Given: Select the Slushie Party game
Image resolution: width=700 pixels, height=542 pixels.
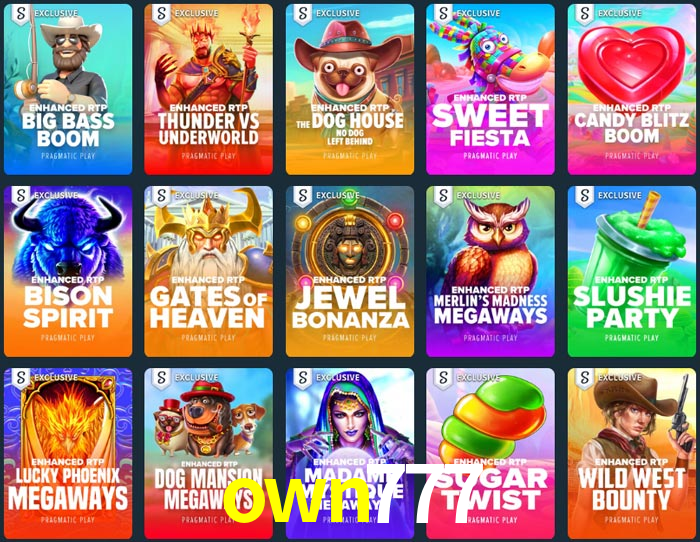Looking at the screenshot, I should pyautogui.click(x=632, y=271).
